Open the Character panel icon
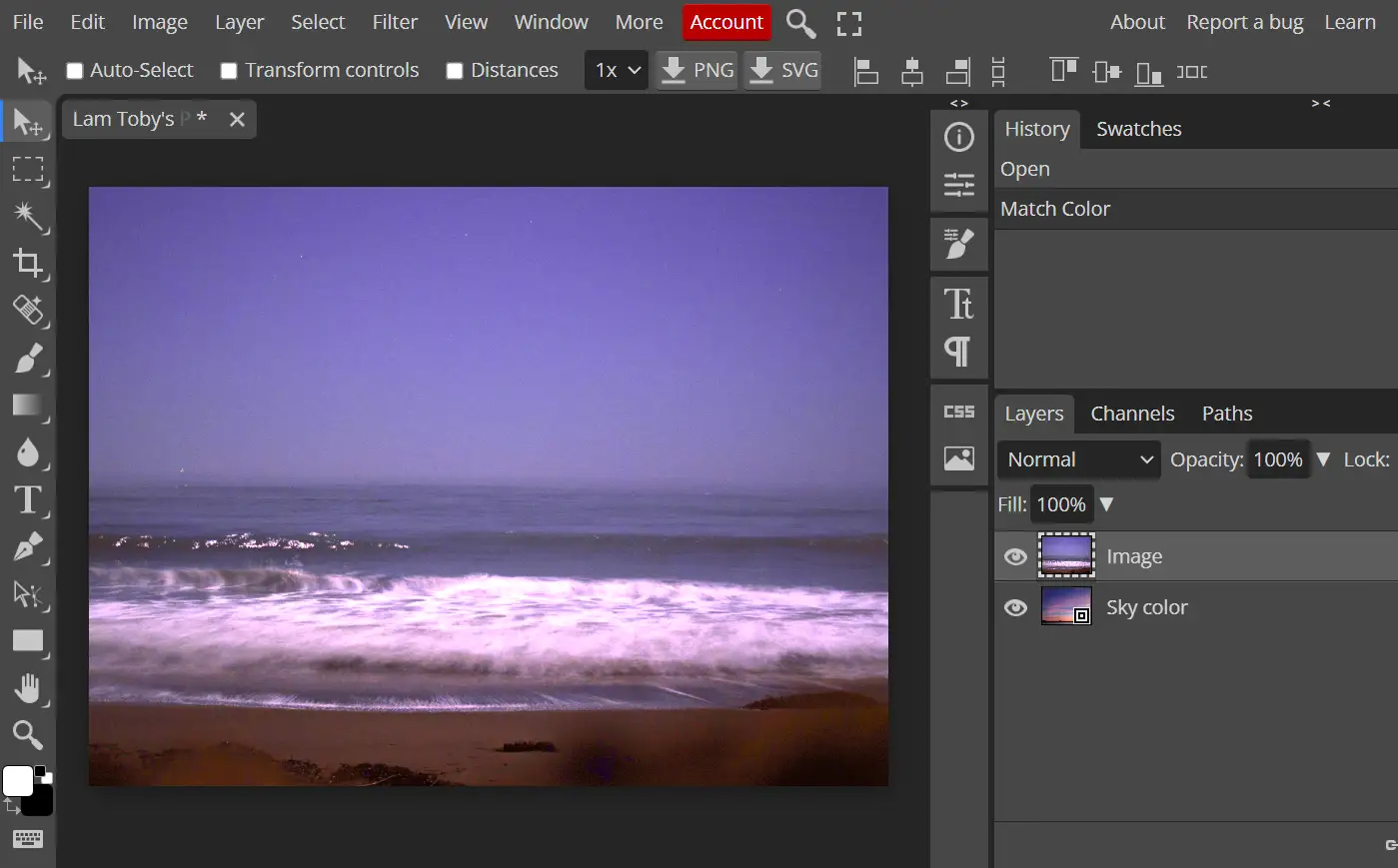Viewport: 1398px width, 868px height. [959, 304]
